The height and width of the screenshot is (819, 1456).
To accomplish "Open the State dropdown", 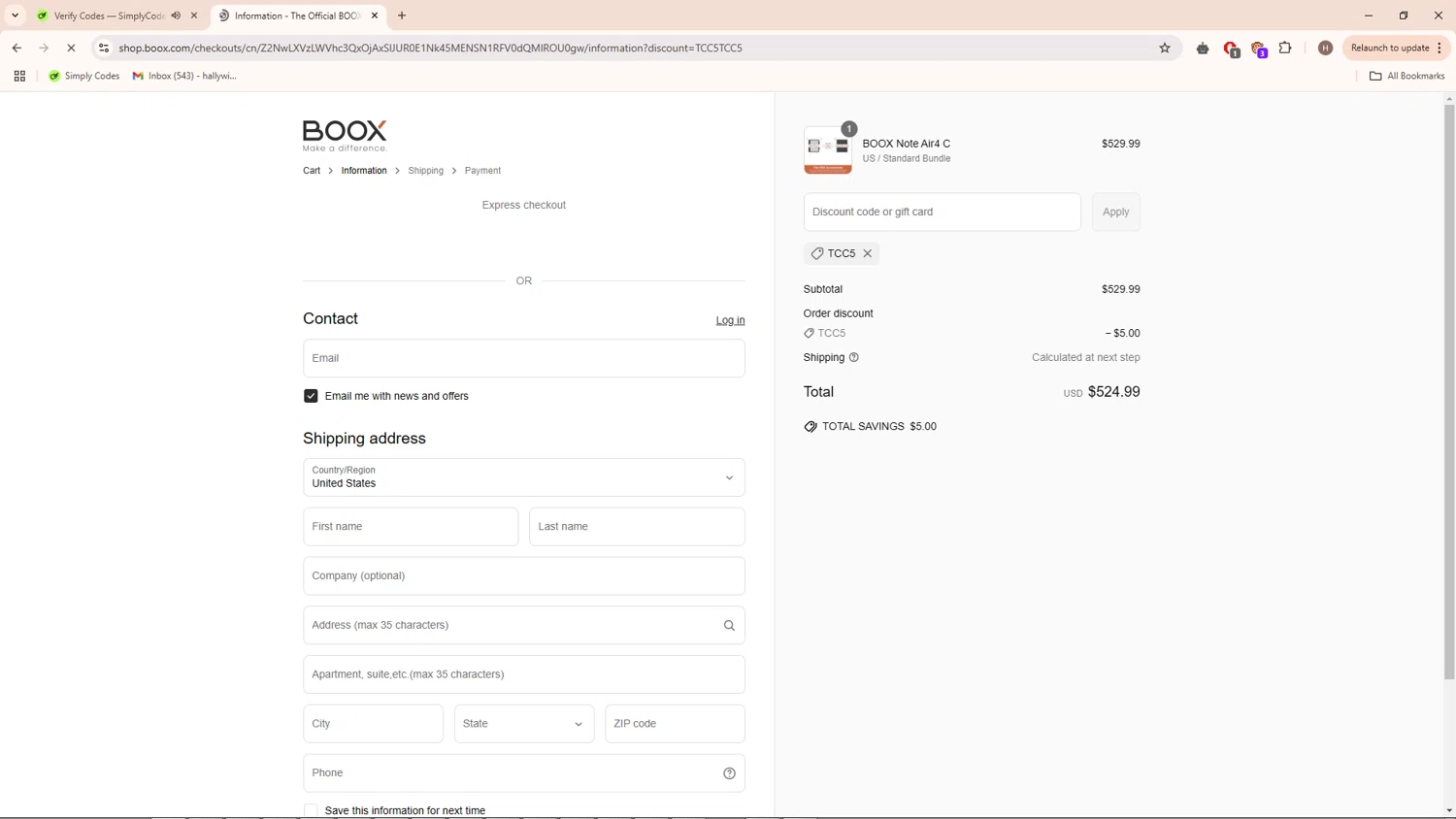I will click(x=524, y=724).
